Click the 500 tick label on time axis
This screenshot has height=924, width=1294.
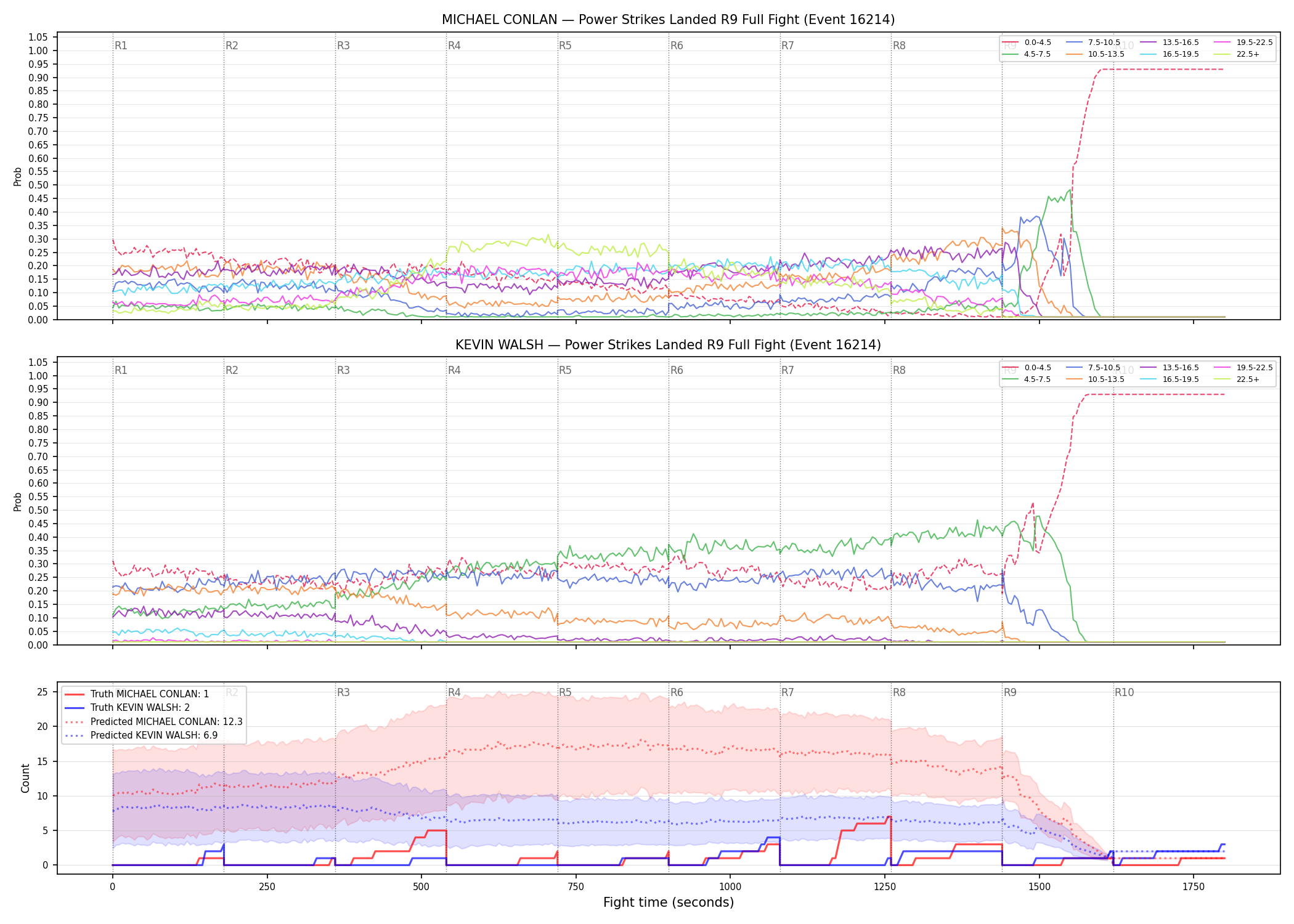[x=421, y=887]
